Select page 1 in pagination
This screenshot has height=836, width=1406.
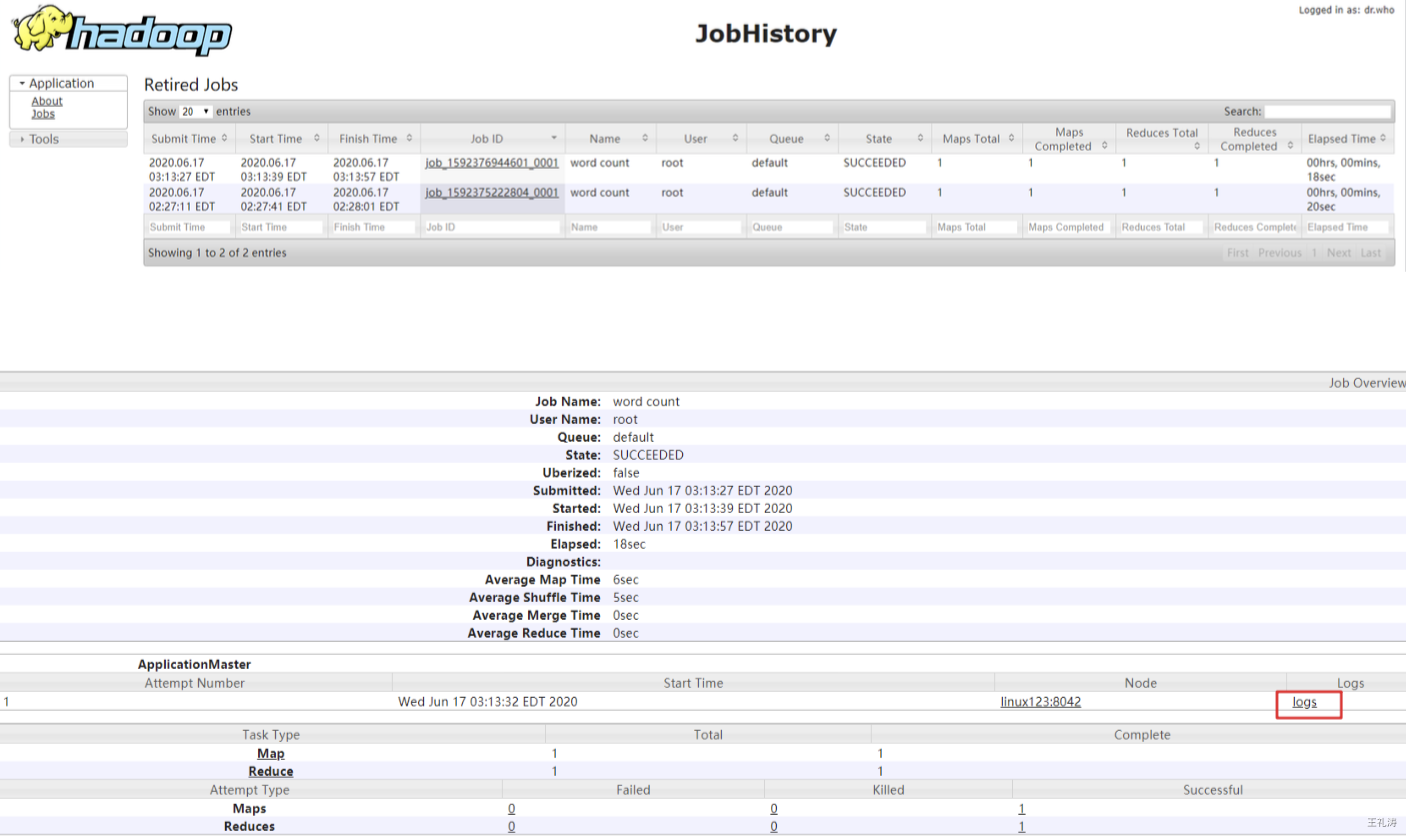(1314, 253)
